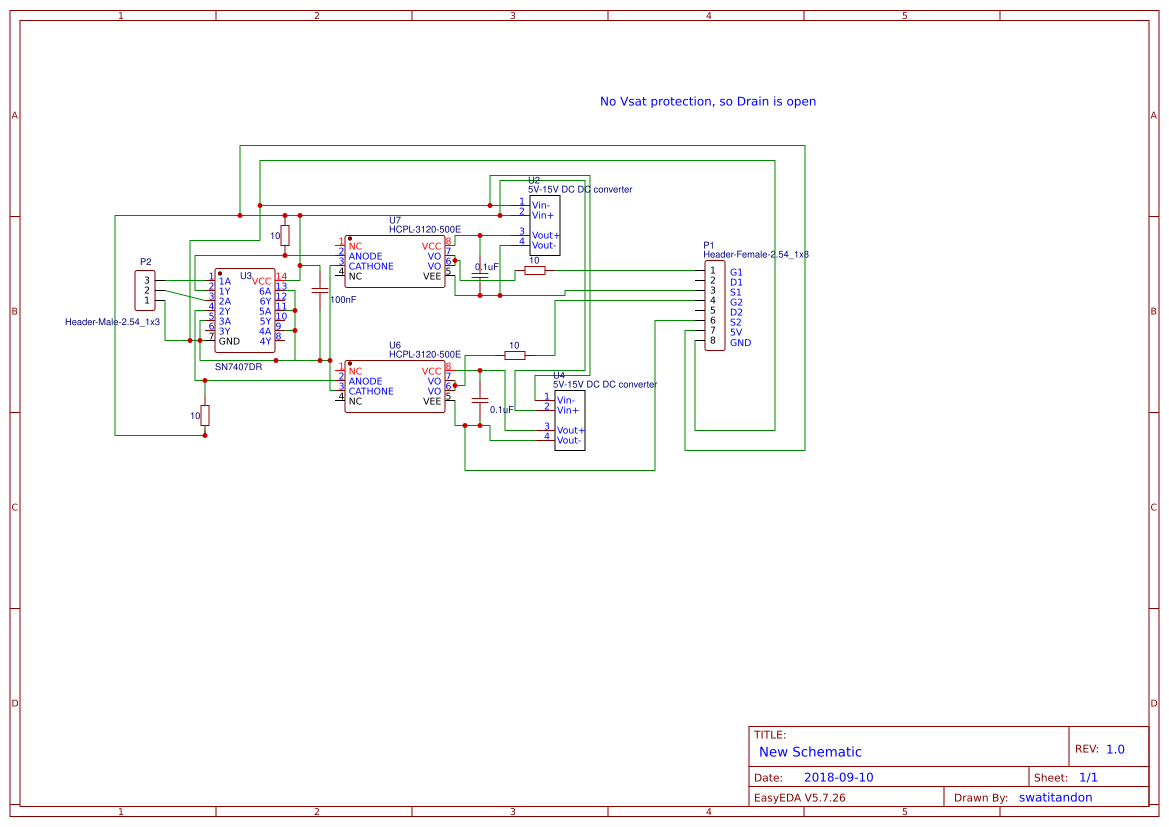
Task: Select the P2 male header symbol
Action: pyautogui.click(x=145, y=288)
